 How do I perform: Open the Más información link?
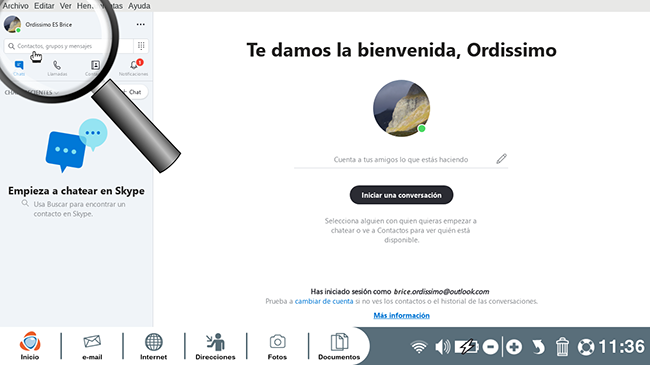401,315
